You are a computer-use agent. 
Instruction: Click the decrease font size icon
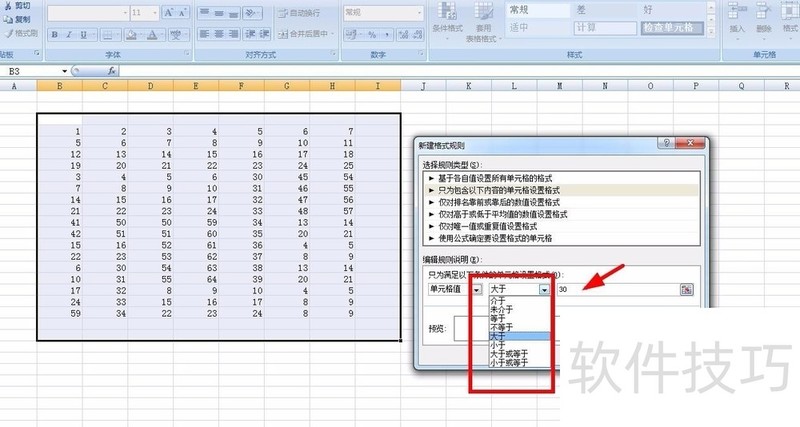point(182,13)
